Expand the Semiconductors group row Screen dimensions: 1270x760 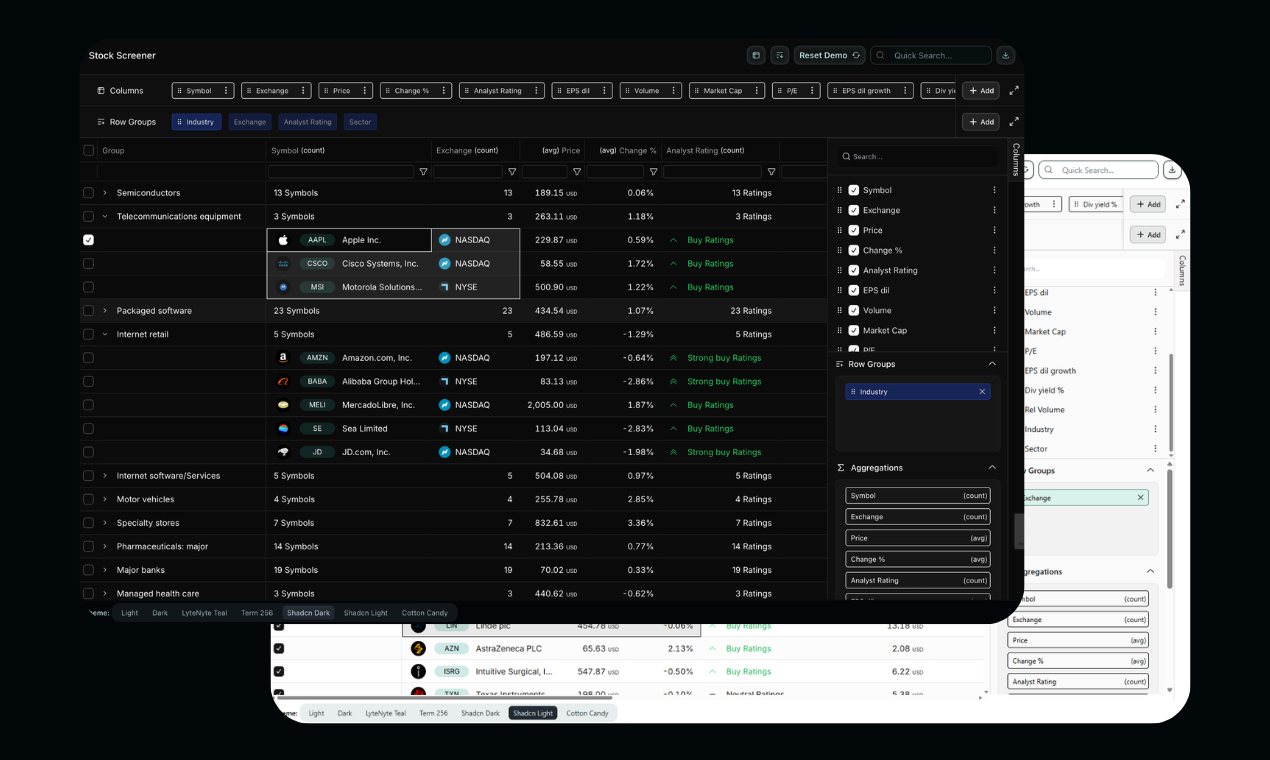[105, 192]
